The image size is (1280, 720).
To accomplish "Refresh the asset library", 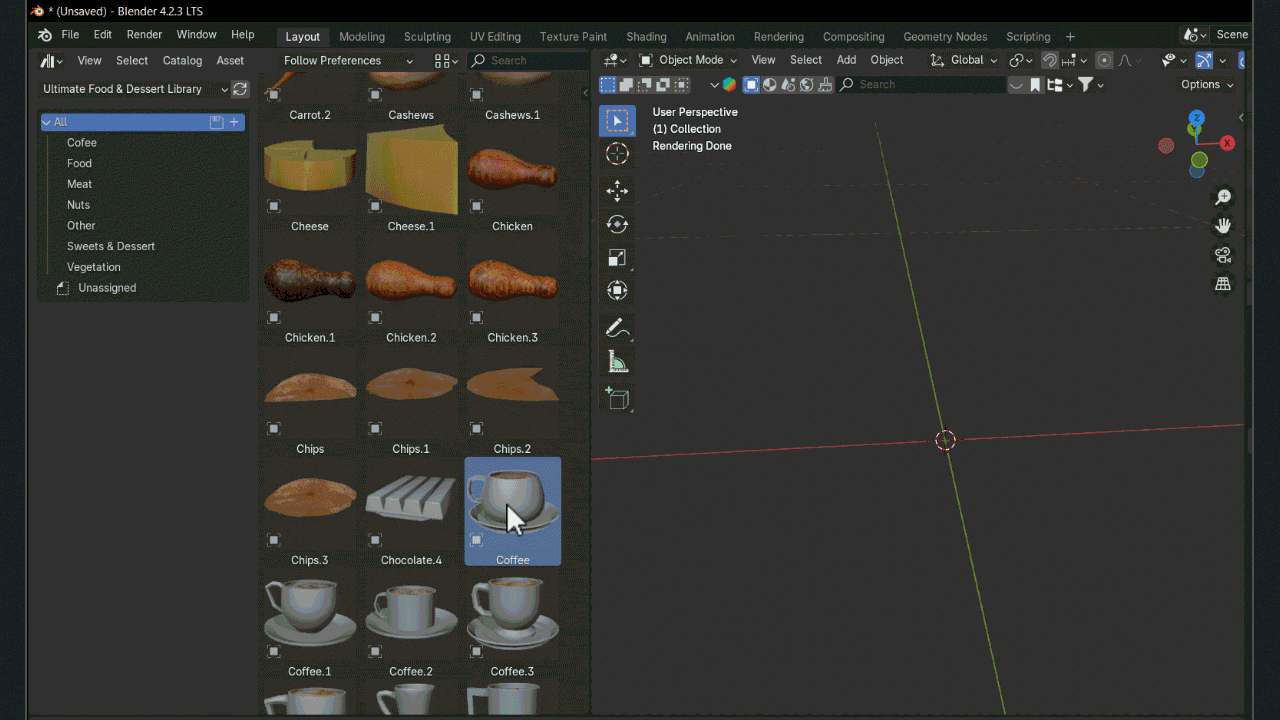I will click(240, 89).
